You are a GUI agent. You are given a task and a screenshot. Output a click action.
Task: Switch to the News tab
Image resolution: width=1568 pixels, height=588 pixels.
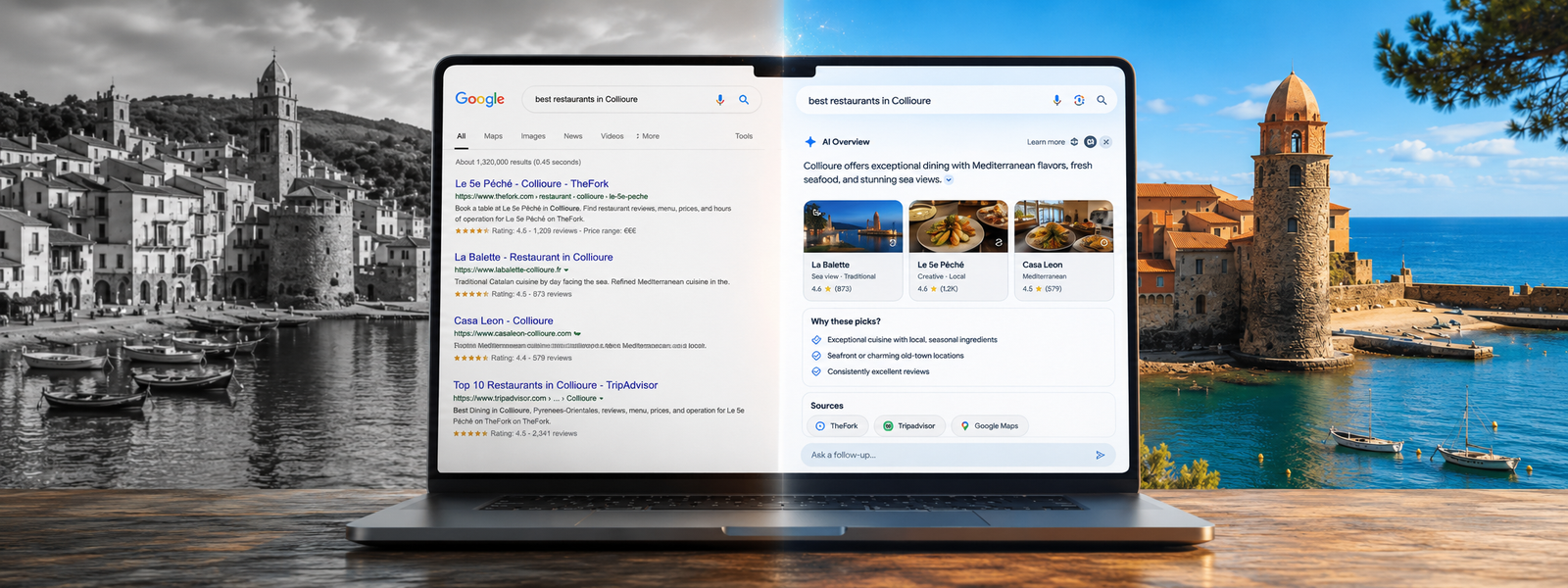coord(573,136)
